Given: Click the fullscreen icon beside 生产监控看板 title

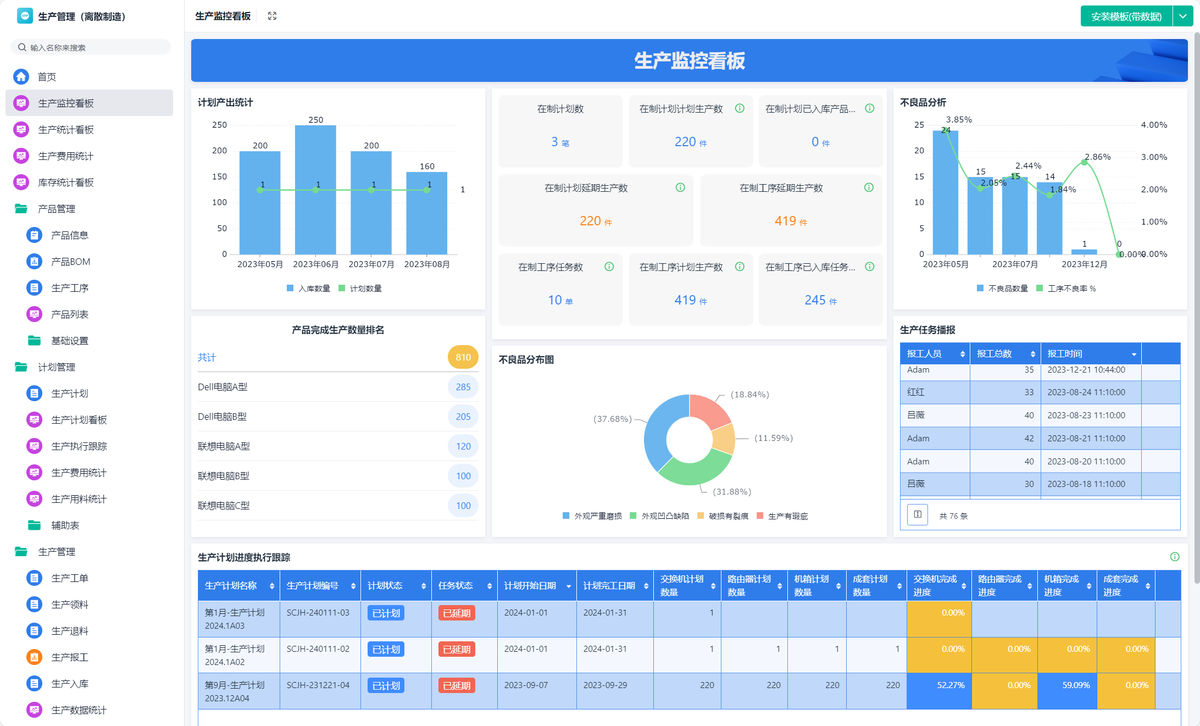Looking at the screenshot, I should pyautogui.click(x=272, y=16).
